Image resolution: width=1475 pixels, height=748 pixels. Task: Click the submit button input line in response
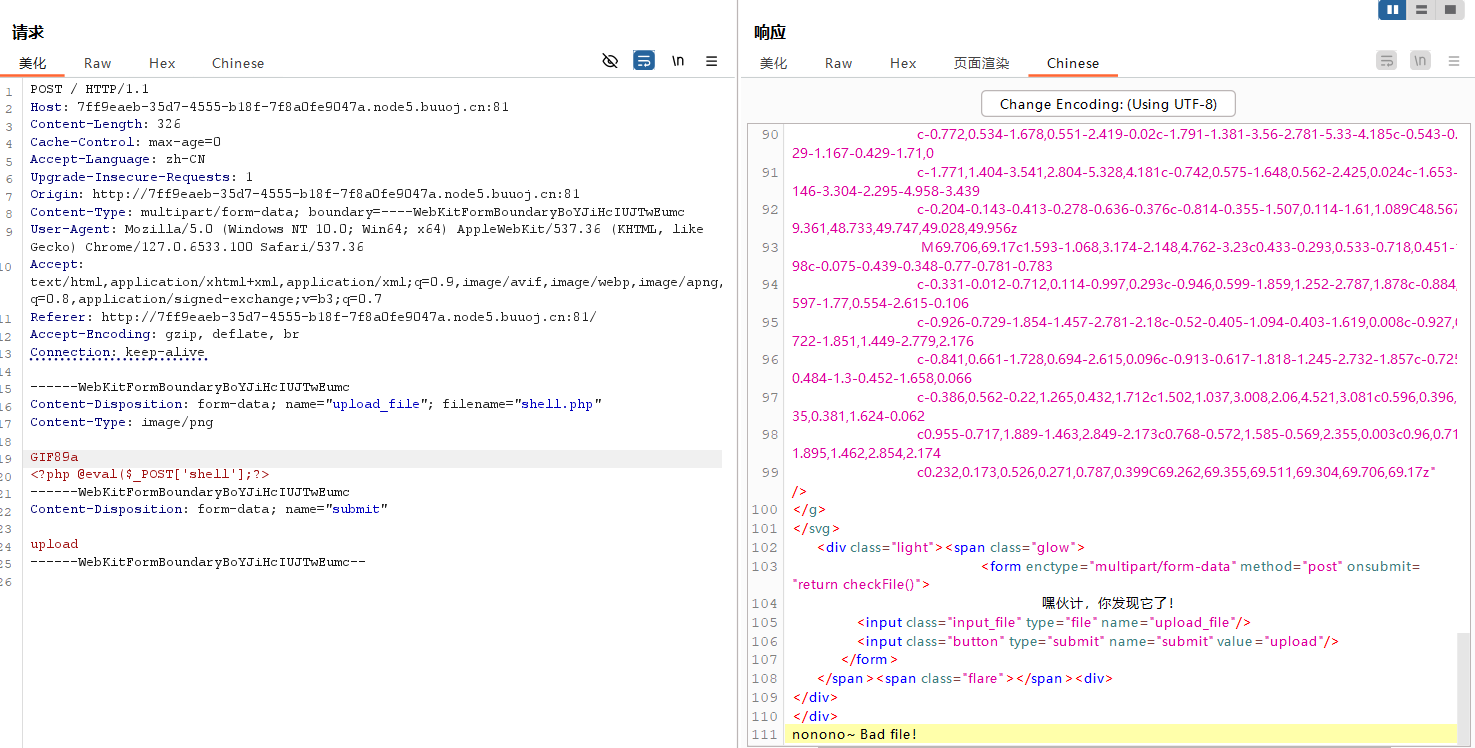click(1097, 641)
